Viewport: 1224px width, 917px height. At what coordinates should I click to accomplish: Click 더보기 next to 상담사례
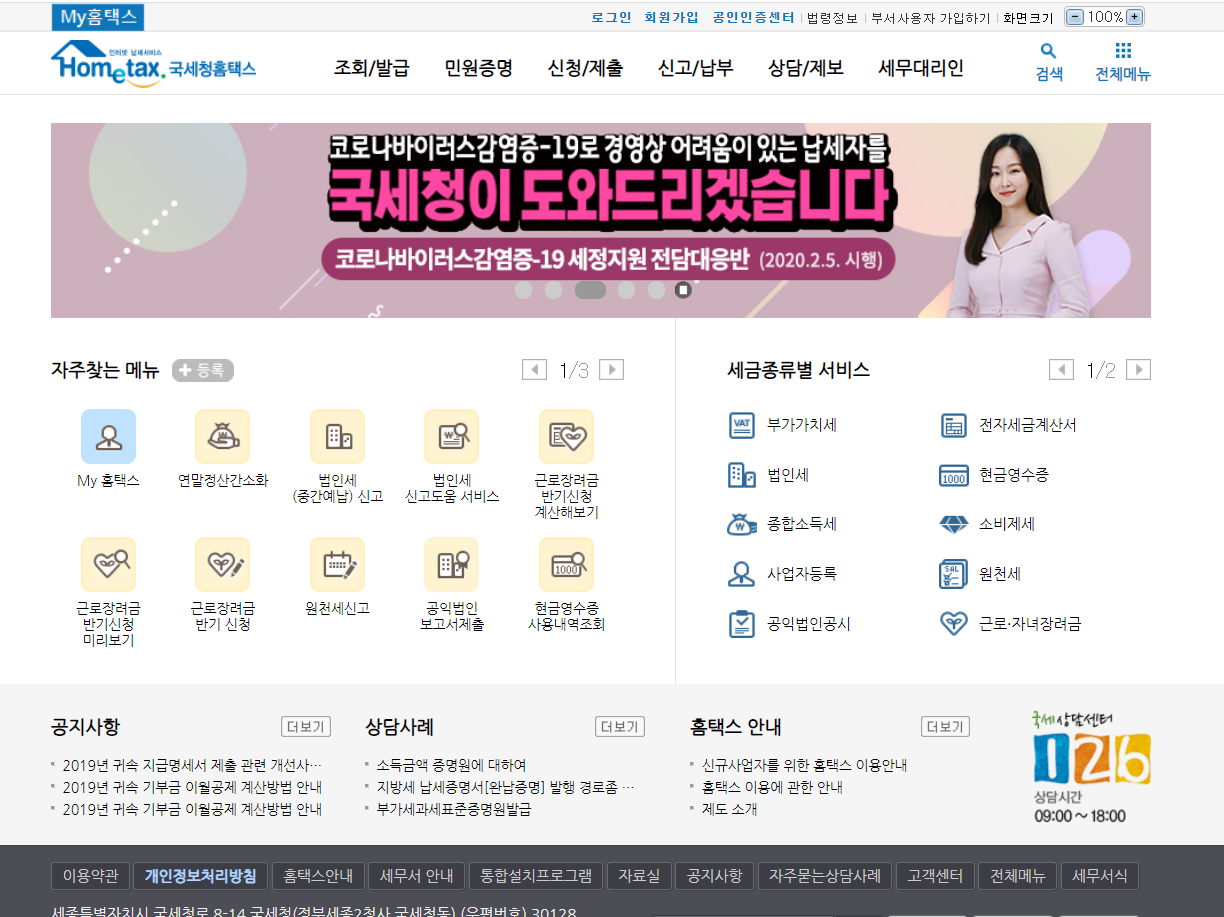click(620, 727)
